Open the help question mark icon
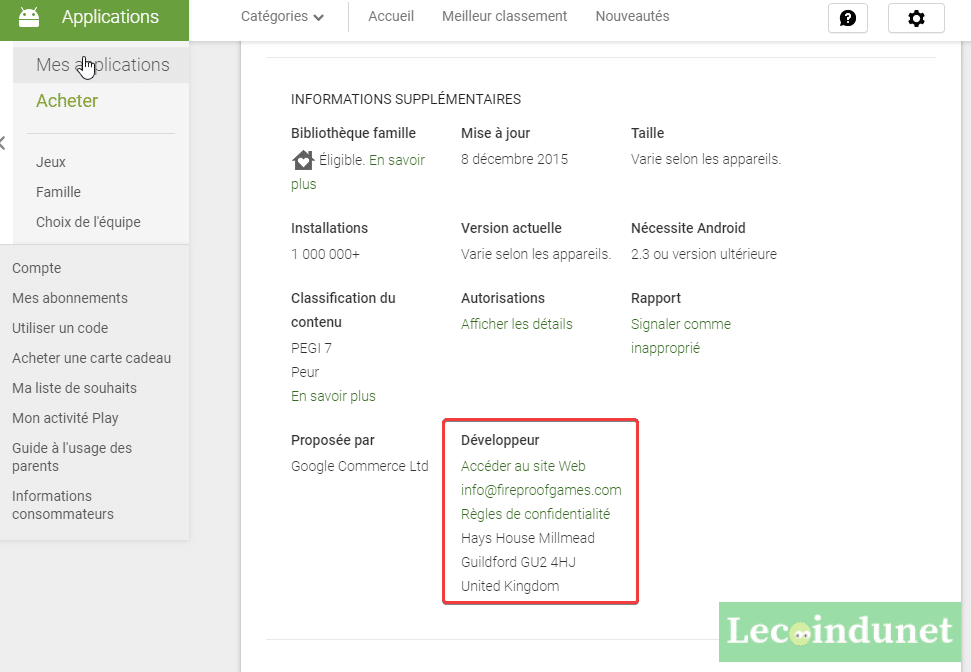The width and height of the screenshot is (971, 672). (847, 18)
